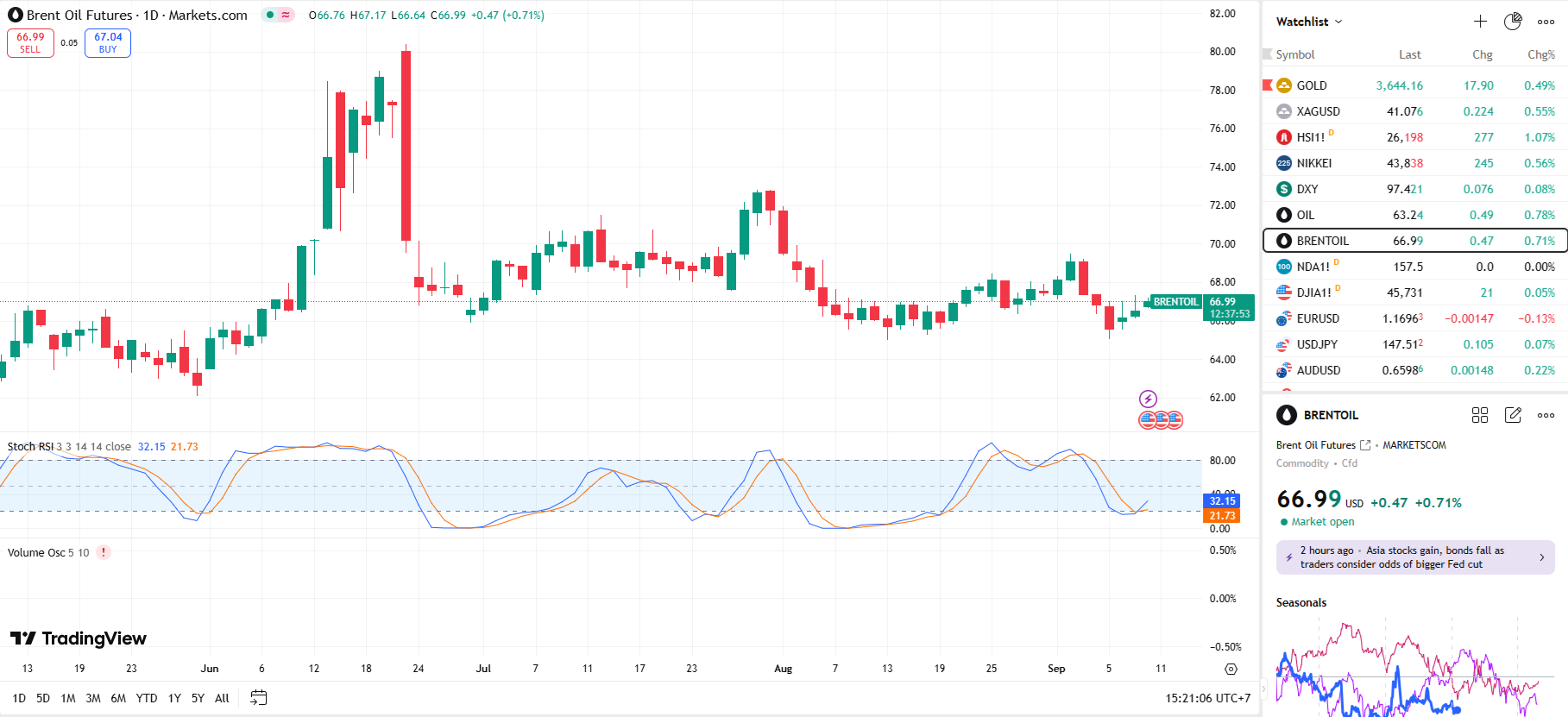Viewport: 1568px width, 717px height.
Task: Click the purple lightning news icon on chart
Action: pyautogui.click(x=1148, y=399)
